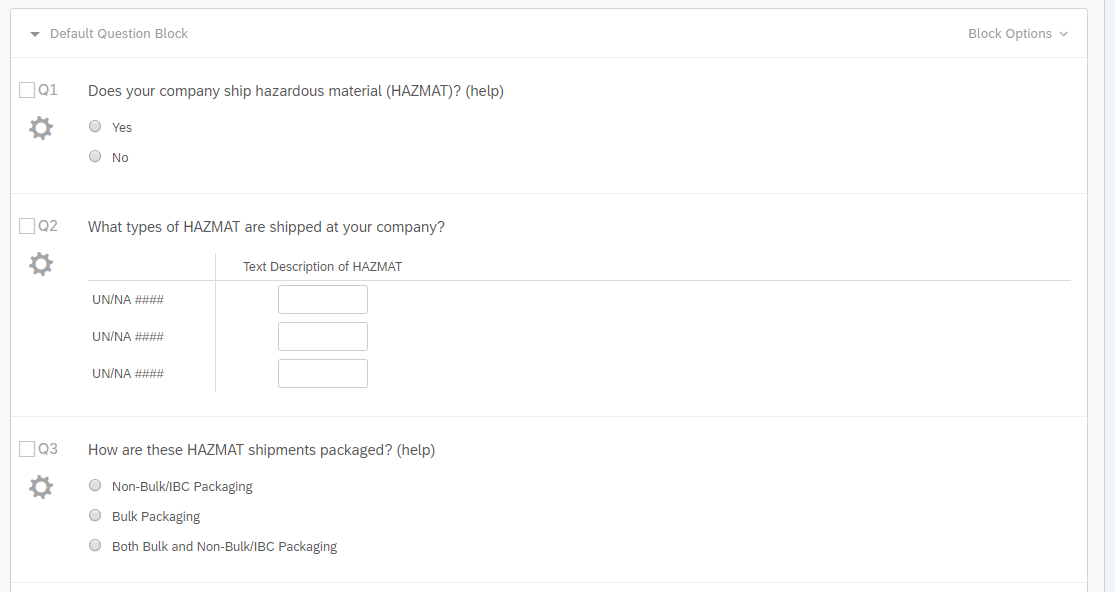
Task: Click the first HAZMAT description text box
Action: click(322, 300)
